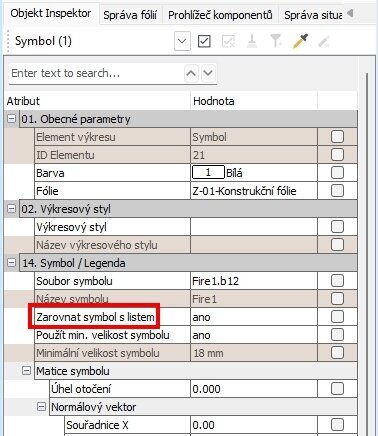Click the Barva color swatch showing 1
This screenshot has height=436, width=378.
point(208,172)
